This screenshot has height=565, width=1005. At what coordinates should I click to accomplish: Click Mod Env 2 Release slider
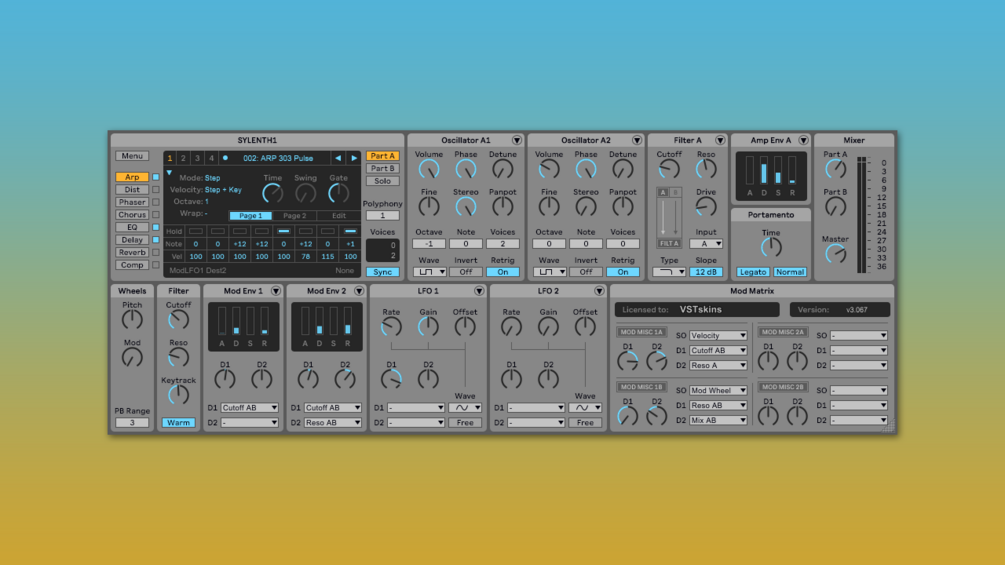click(x=348, y=321)
